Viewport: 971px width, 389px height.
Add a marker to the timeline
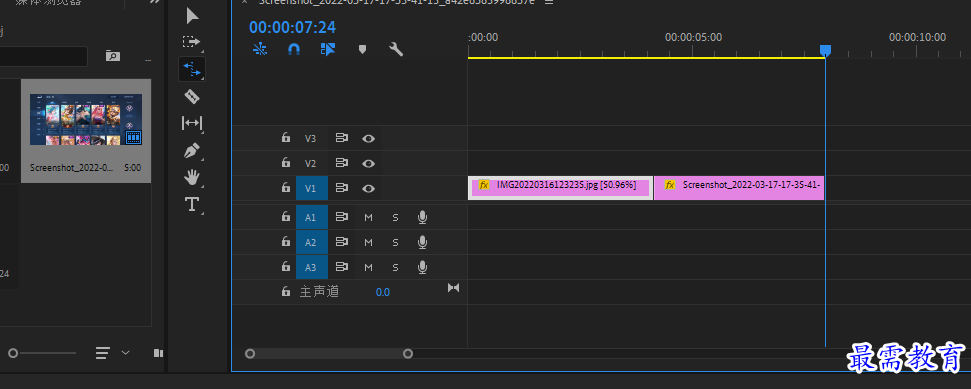pos(362,49)
